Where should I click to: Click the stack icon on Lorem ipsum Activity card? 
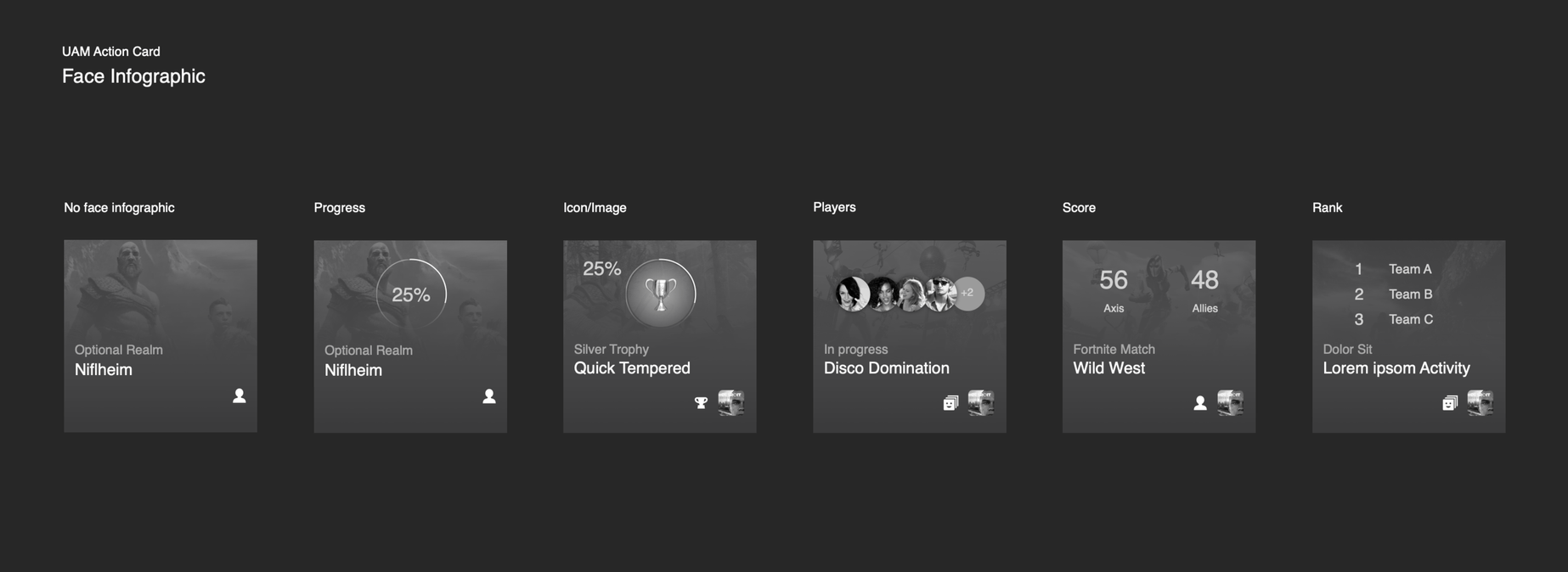point(1450,403)
